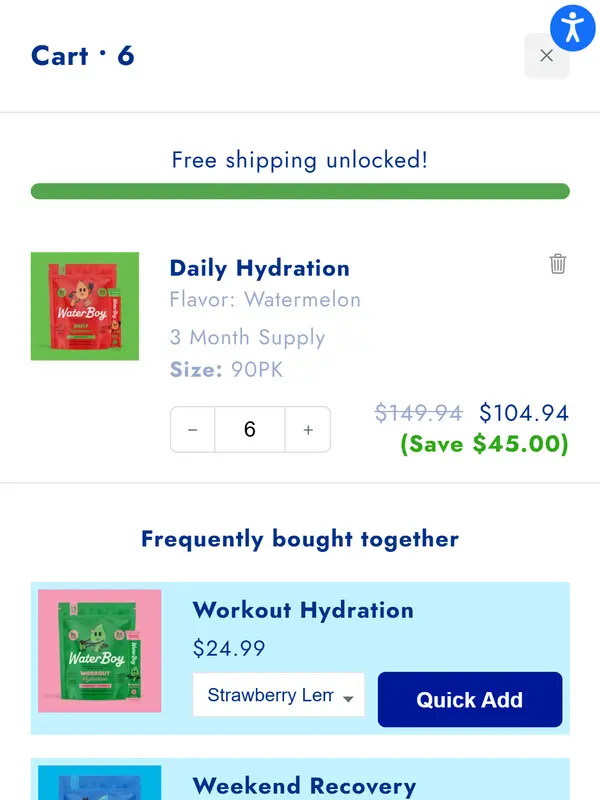Click the Cart heading with item count
The width and height of the screenshot is (600, 800).
coord(82,56)
